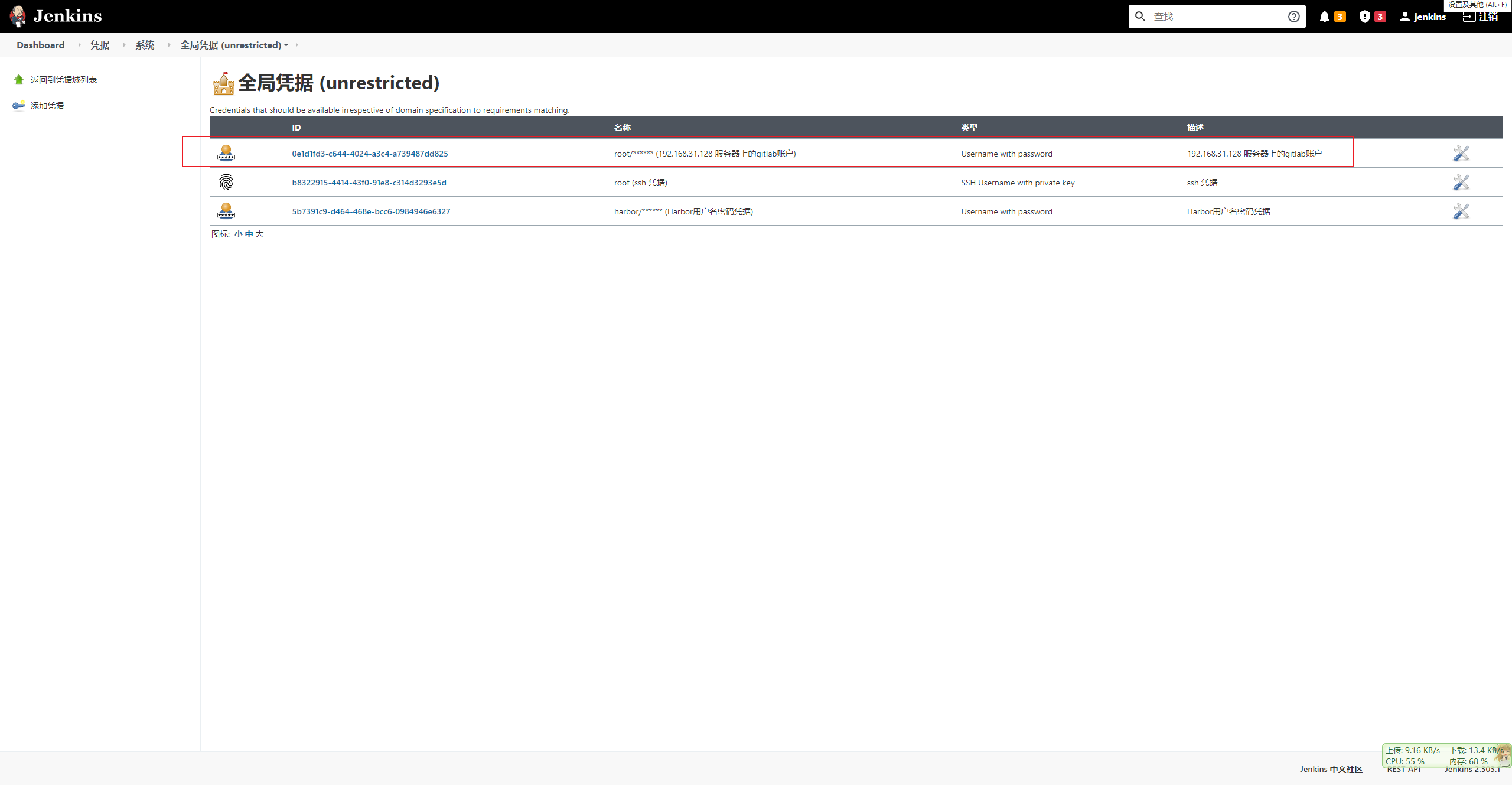Select SSH Username with private key type cell
Screen dimensions: 1512x785
click(1018, 183)
